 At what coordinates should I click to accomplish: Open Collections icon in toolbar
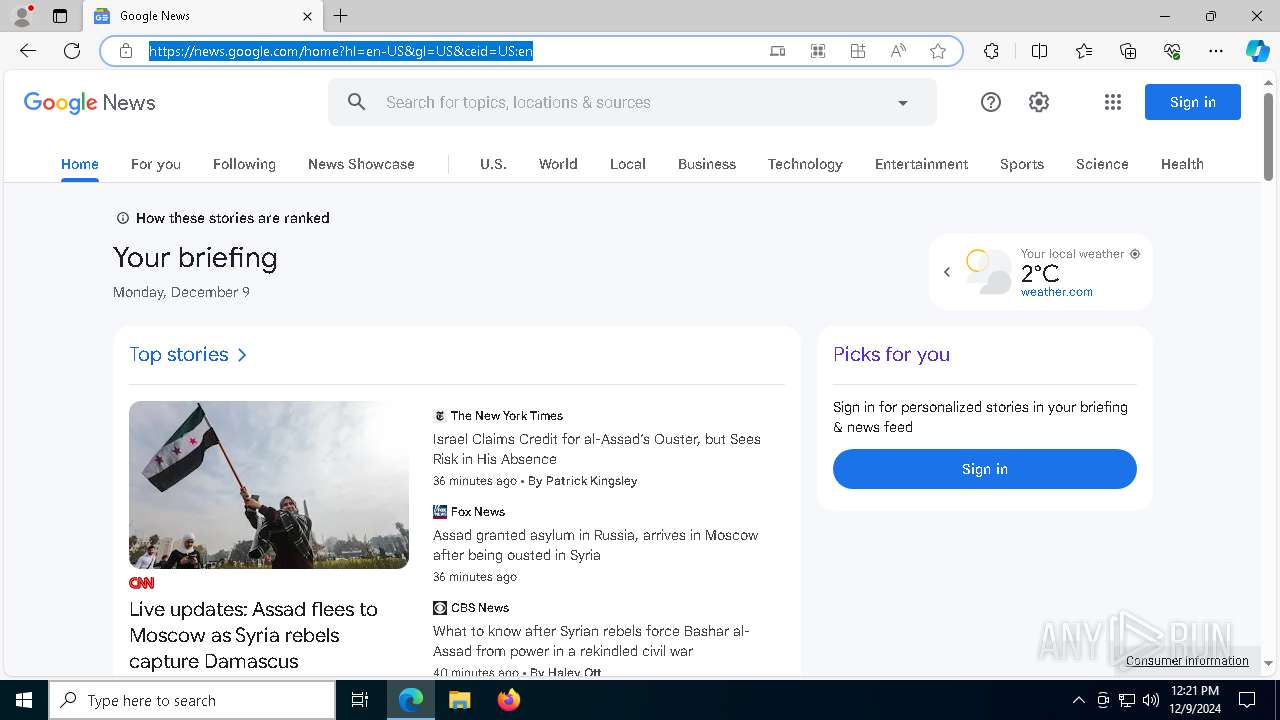[1128, 51]
